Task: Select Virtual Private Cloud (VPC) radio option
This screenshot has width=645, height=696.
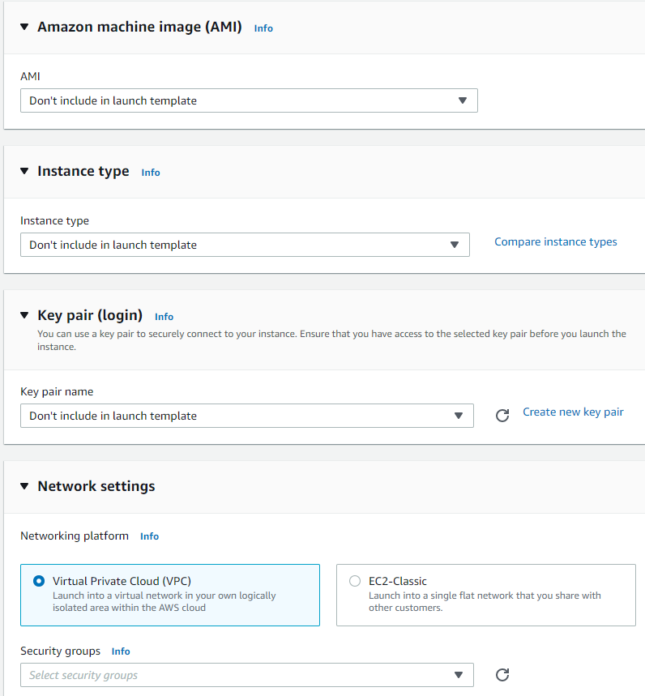Action: pyautogui.click(x=39, y=581)
